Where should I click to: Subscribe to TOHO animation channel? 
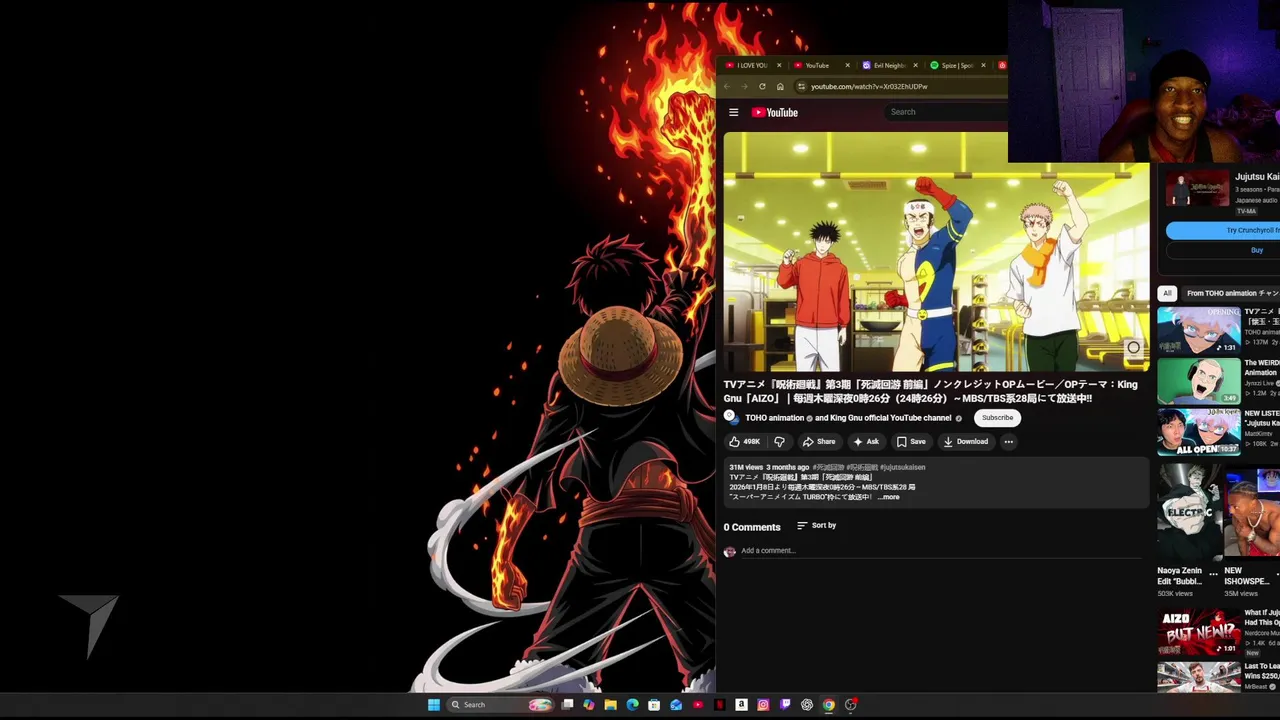997,418
